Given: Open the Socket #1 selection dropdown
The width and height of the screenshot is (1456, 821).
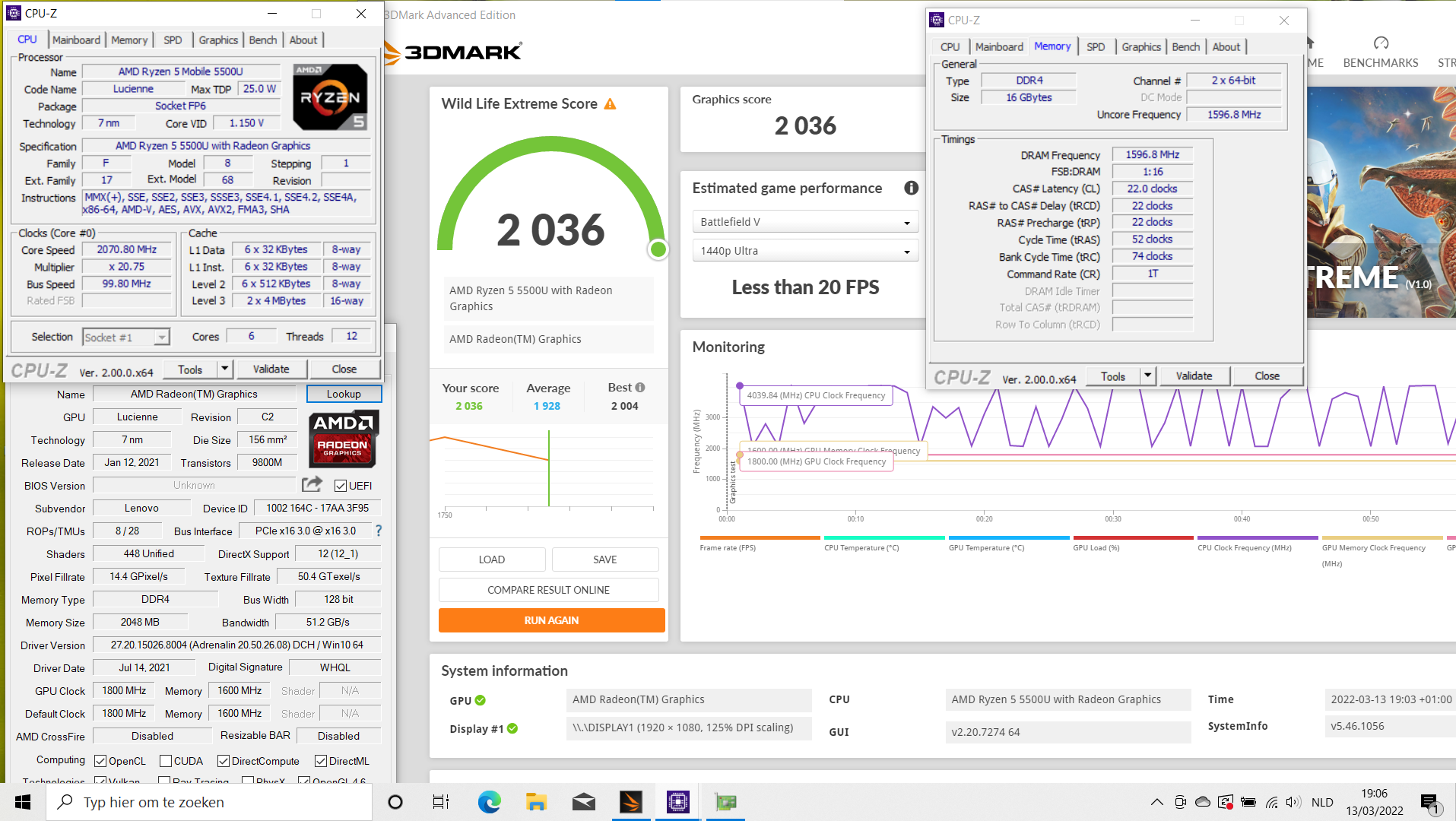Looking at the screenshot, I should tap(126, 337).
